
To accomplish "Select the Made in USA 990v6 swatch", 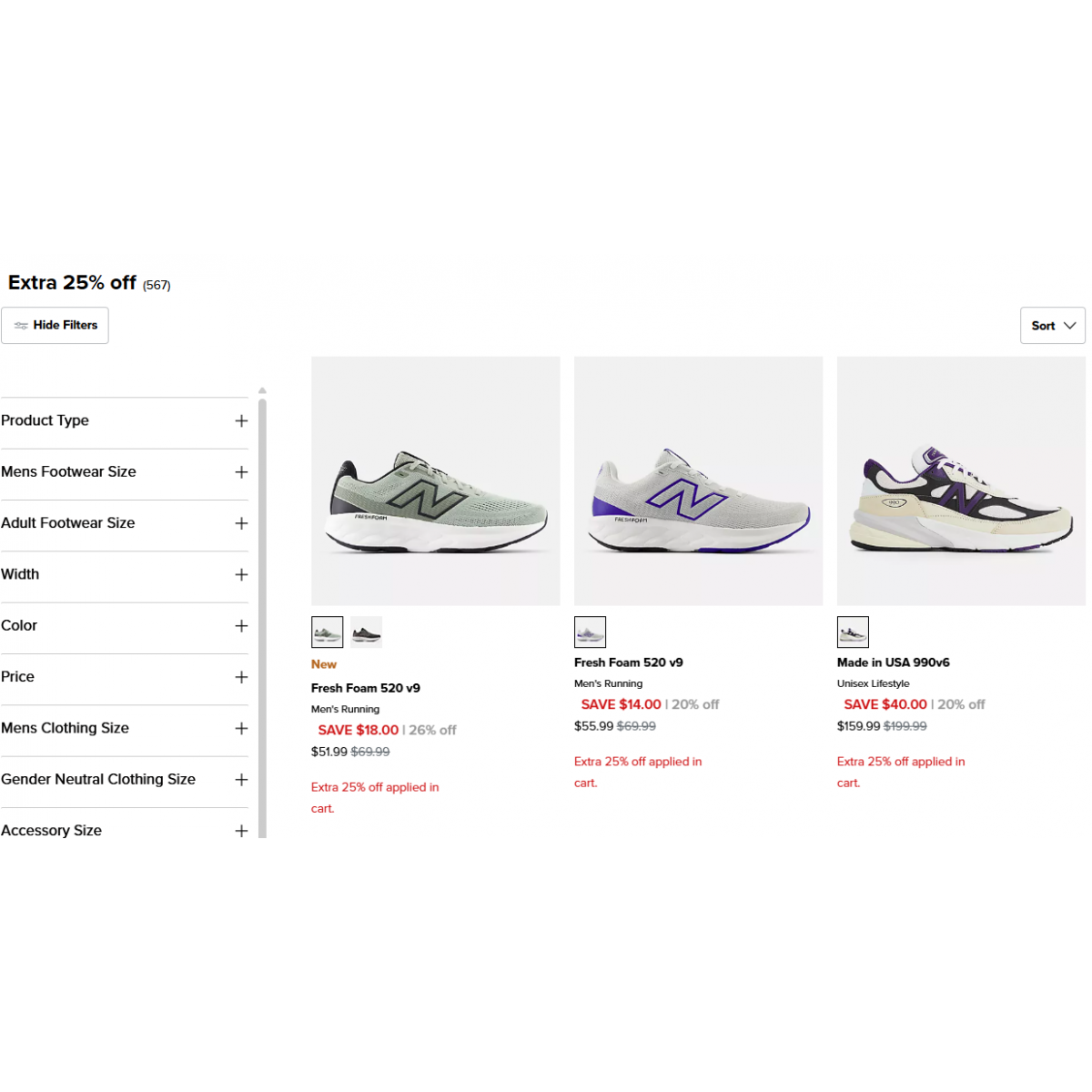I will (x=853, y=632).
